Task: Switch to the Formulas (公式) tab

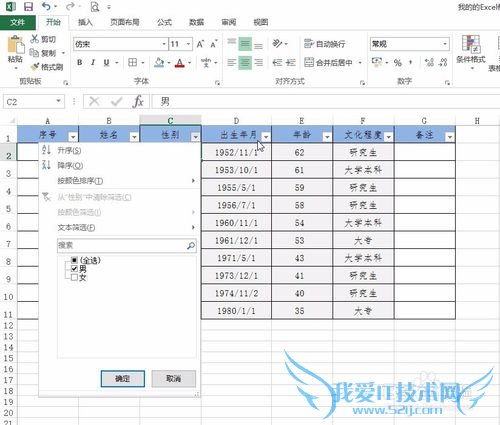Action: tap(164, 22)
